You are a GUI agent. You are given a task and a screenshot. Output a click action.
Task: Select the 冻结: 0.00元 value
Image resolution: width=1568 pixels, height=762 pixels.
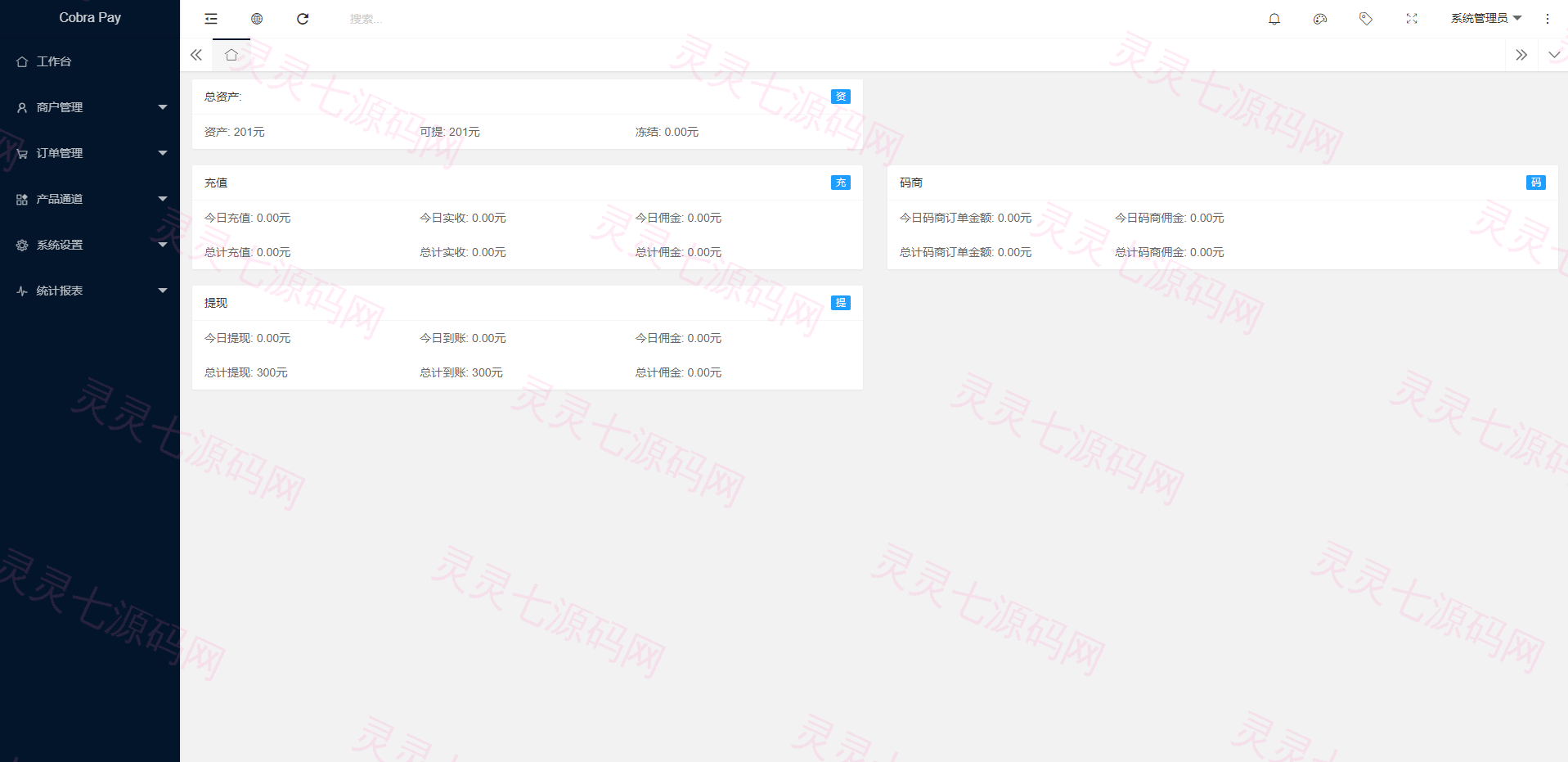click(x=667, y=132)
